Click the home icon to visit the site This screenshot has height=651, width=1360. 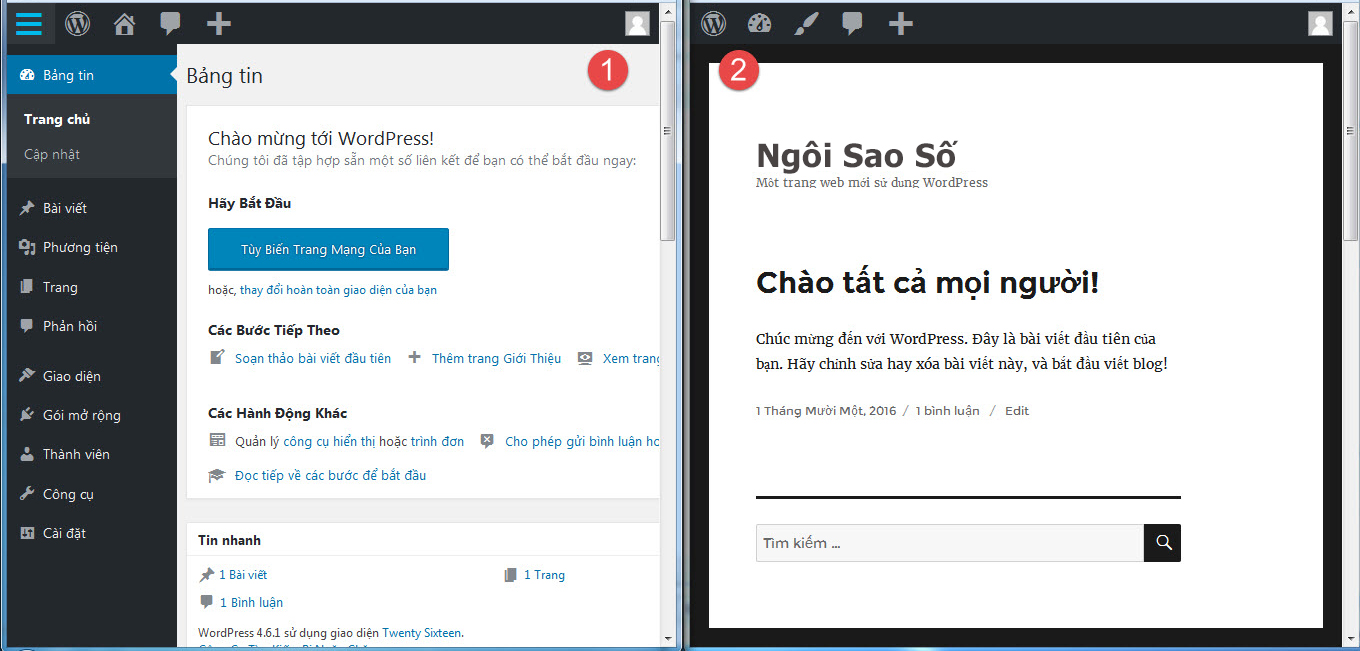pyautogui.click(x=124, y=23)
